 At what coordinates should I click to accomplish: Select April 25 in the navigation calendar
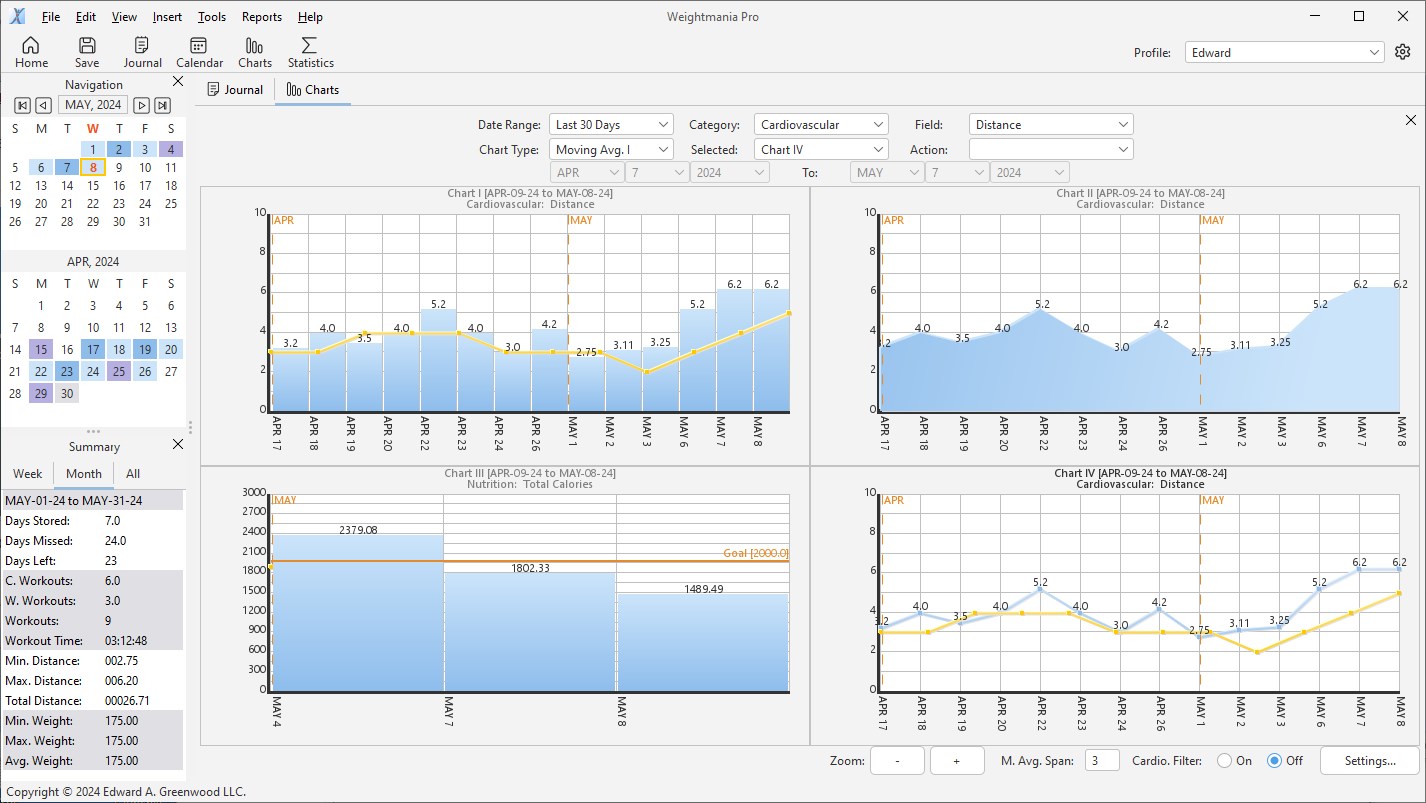pos(119,372)
